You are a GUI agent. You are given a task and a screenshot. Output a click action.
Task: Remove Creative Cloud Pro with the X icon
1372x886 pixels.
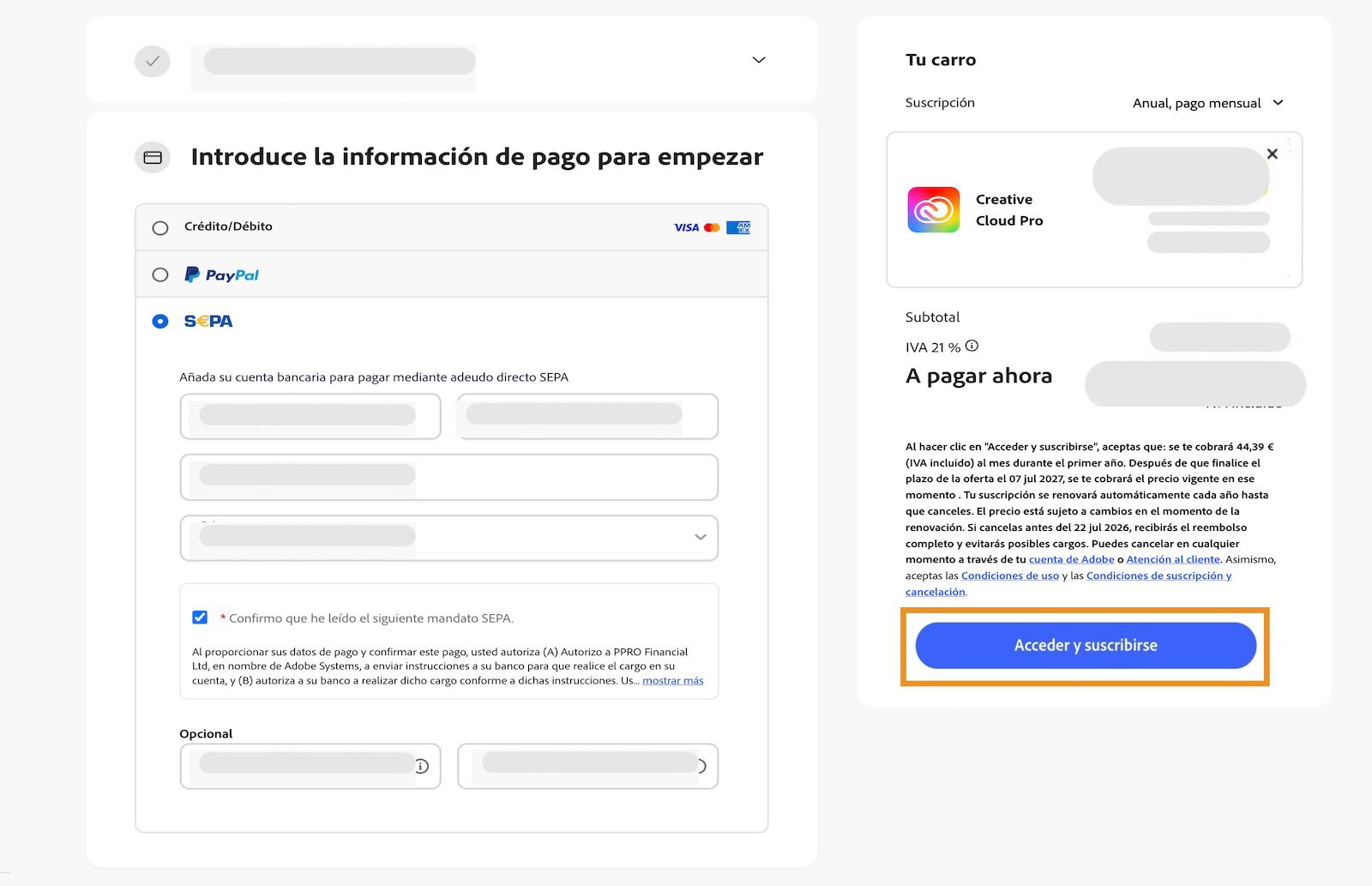coord(1273,154)
